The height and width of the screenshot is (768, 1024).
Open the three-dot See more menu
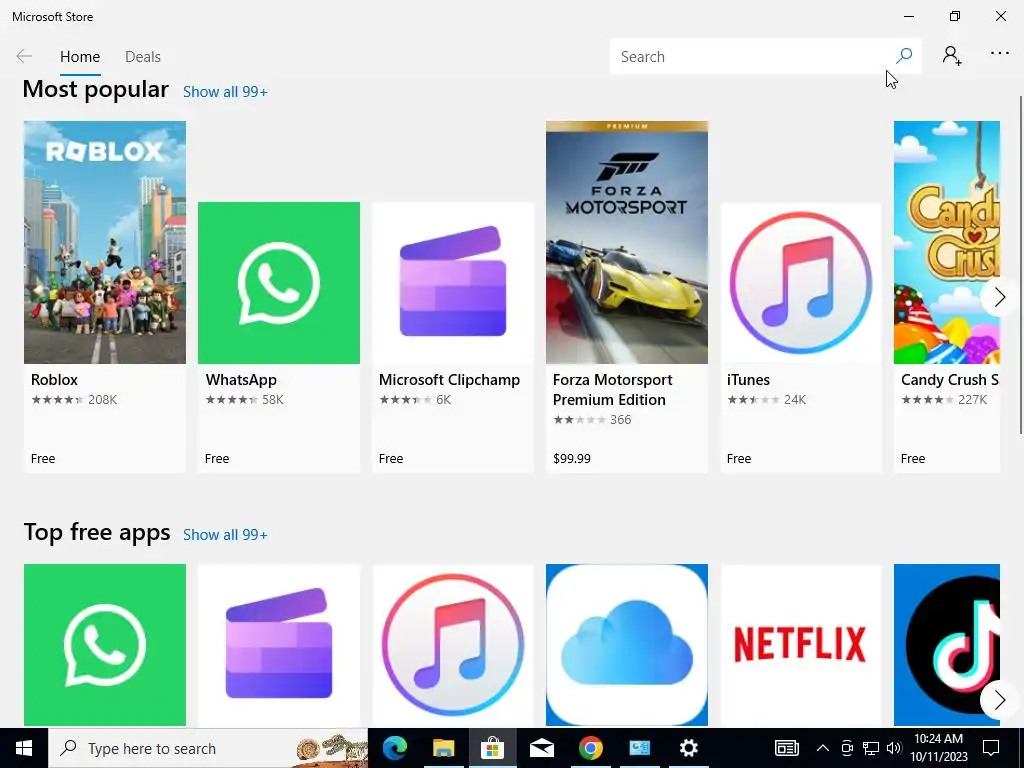click(x=999, y=54)
